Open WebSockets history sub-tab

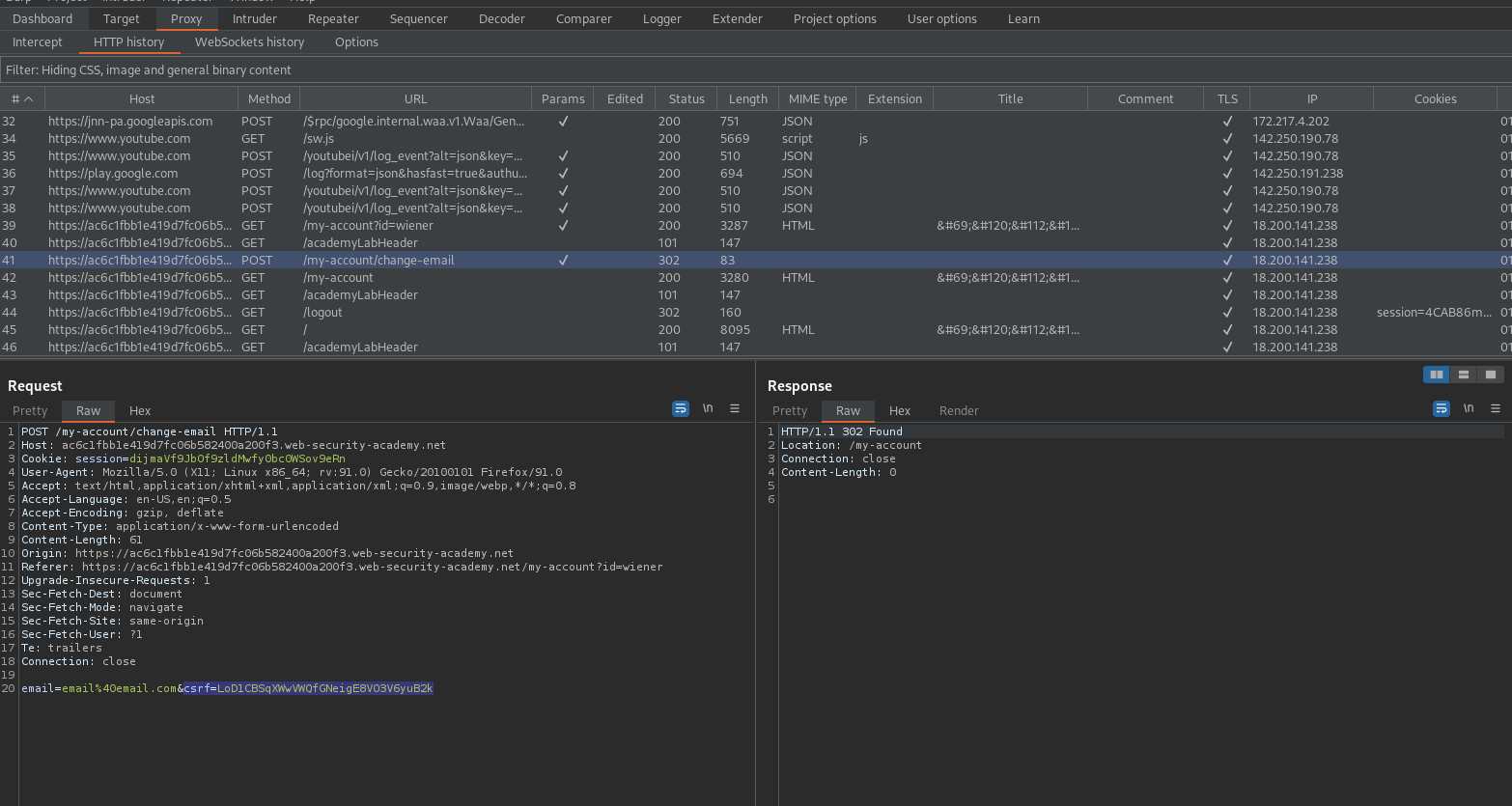(249, 42)
